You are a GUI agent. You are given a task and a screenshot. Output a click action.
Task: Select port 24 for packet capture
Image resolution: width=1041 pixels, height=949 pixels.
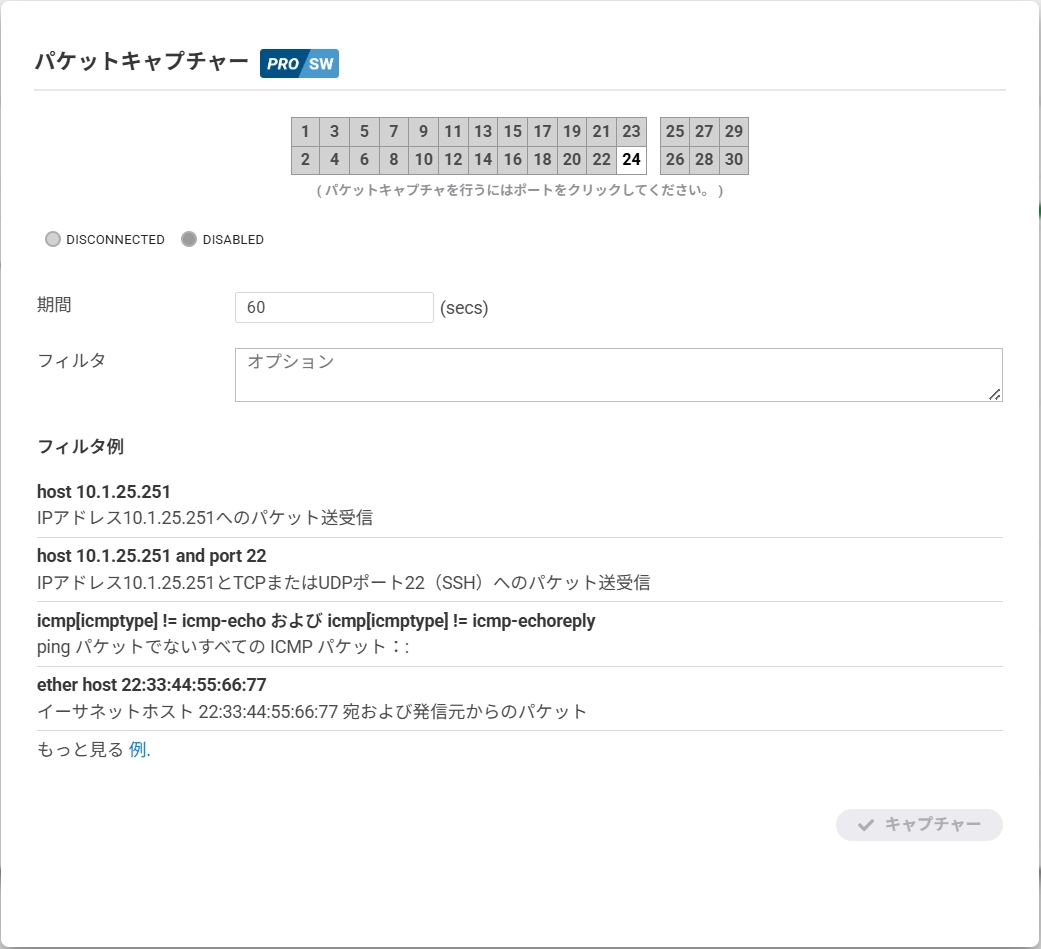coord(631,160)
